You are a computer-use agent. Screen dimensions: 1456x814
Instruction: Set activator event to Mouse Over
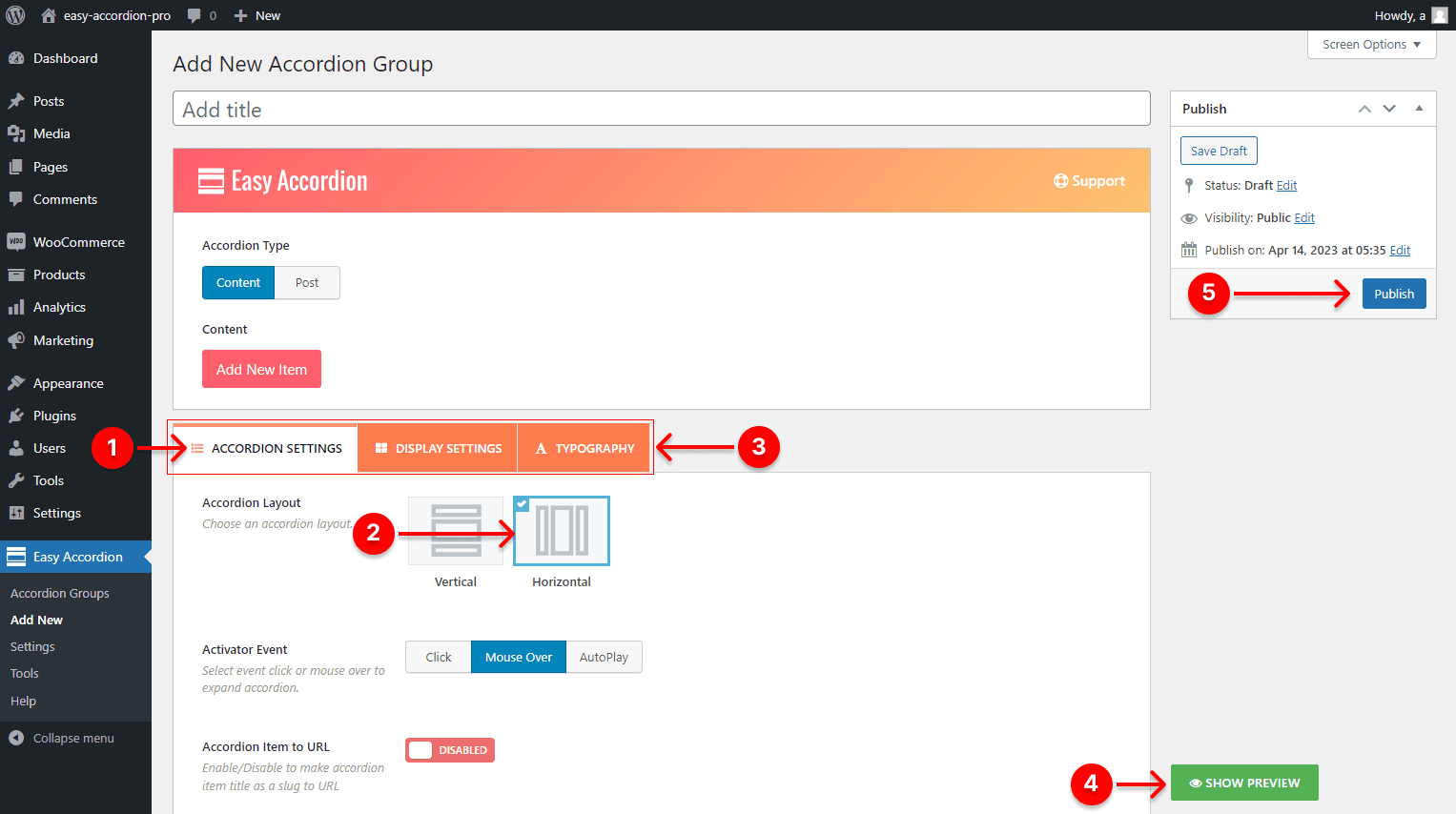(519, 657)
